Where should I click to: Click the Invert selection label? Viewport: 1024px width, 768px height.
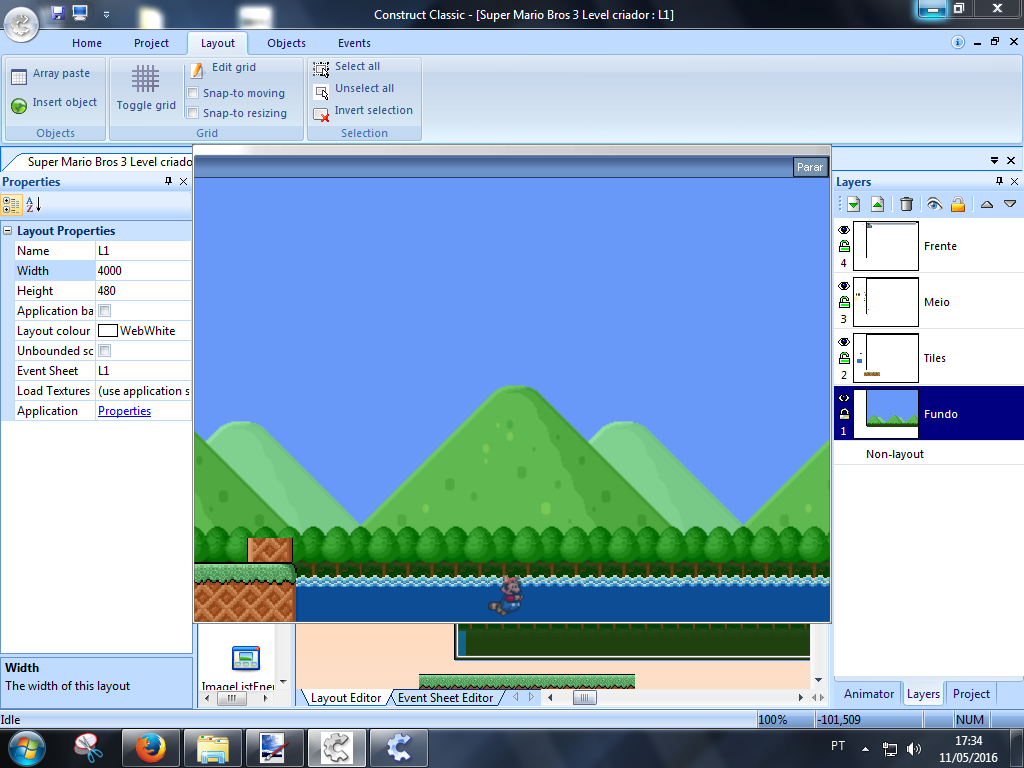tap(374, 110)
